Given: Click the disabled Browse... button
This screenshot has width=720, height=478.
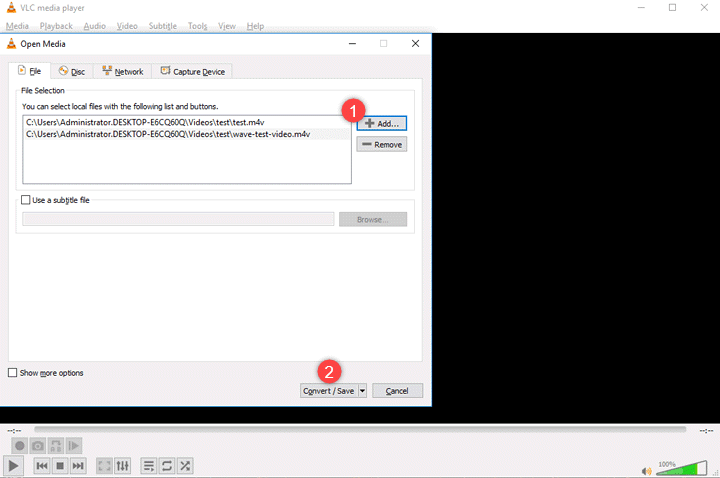Looking at the screenshot, I should click(373, 219).
